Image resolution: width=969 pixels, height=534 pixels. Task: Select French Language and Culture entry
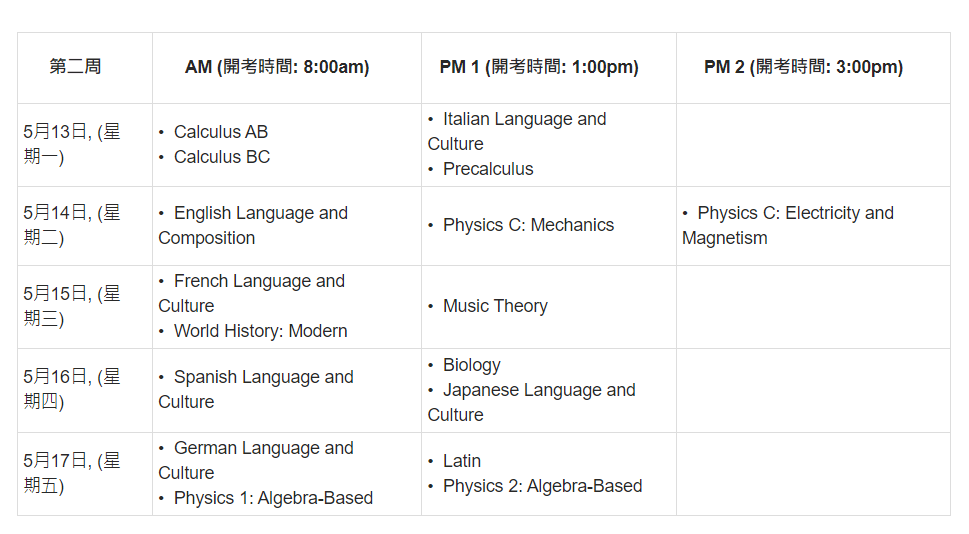tap(258, 282)
